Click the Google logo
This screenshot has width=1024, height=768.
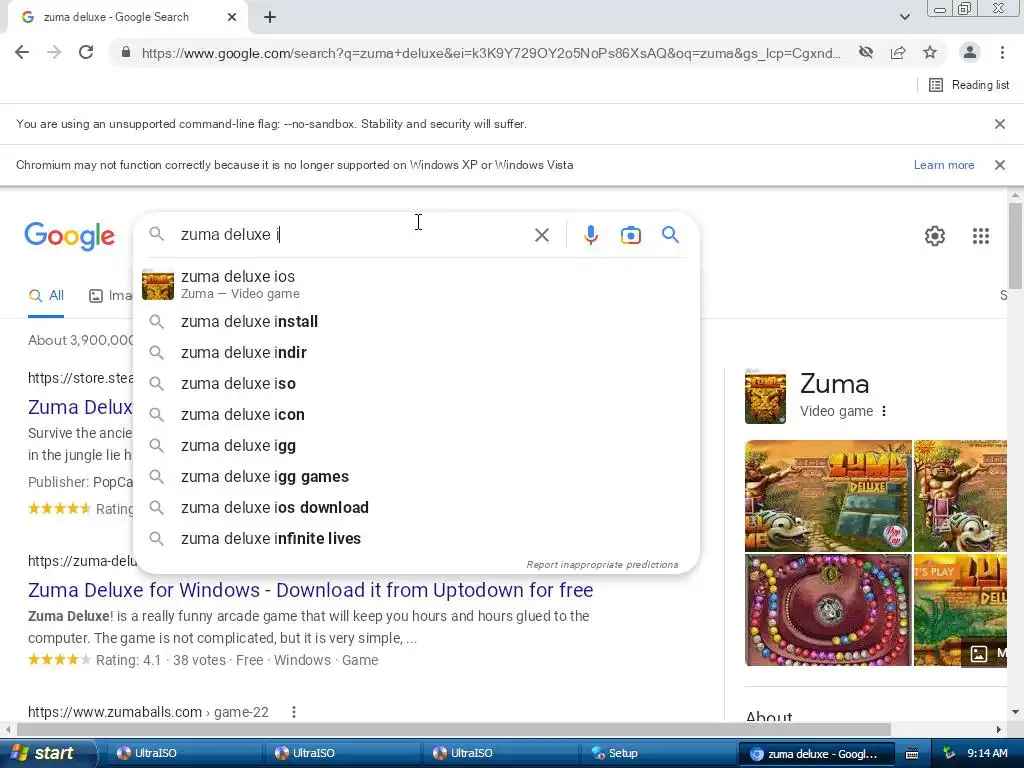click(x=69, y=236)
